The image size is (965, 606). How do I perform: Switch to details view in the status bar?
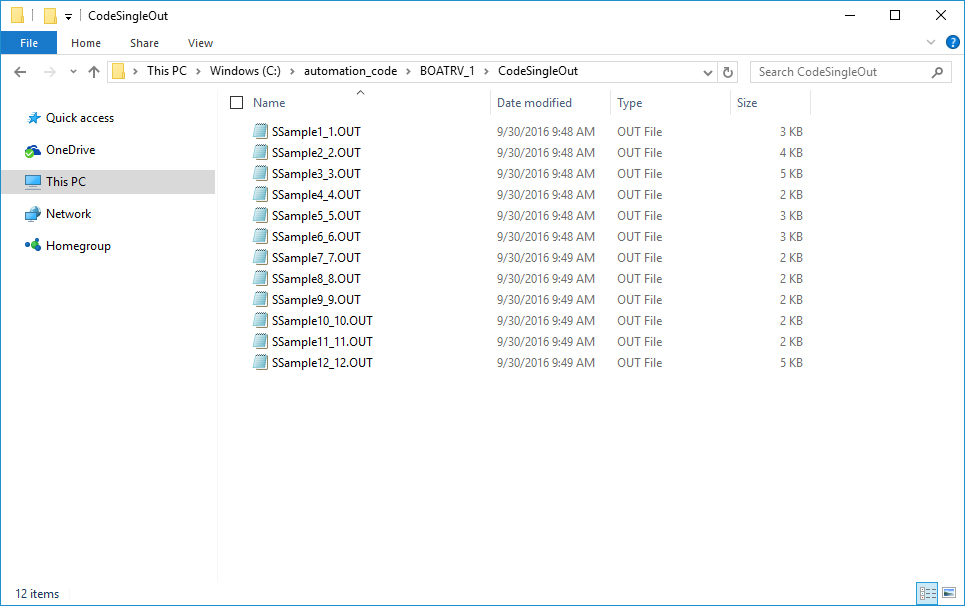pos(927,593)
